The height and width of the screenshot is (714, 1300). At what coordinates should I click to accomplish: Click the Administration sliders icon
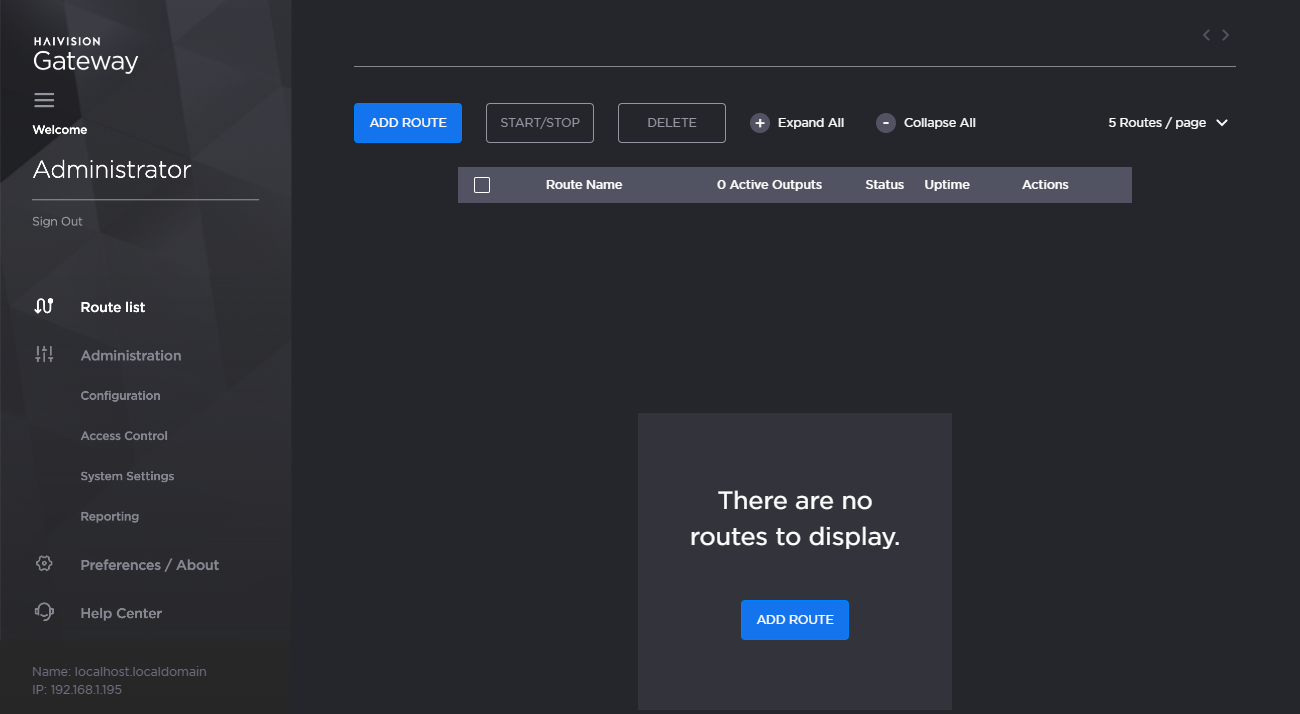click(44, 354)
